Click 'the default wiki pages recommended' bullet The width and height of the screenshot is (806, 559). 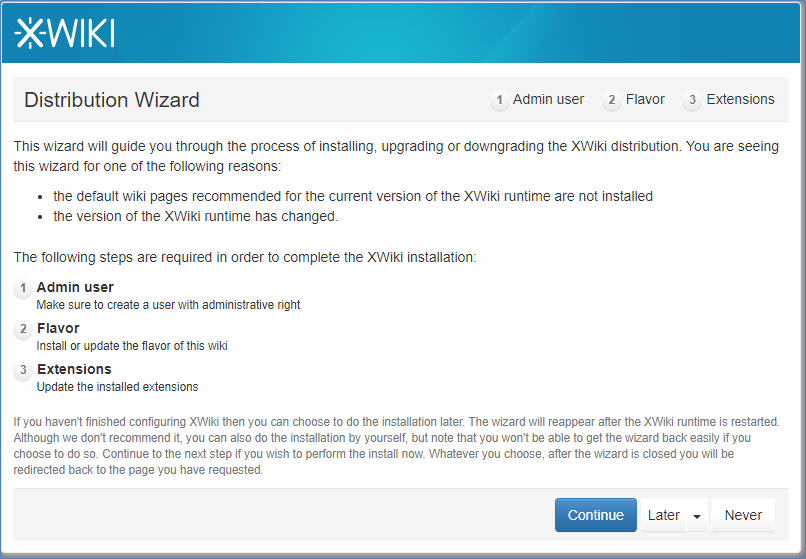[x=353, y=196]
